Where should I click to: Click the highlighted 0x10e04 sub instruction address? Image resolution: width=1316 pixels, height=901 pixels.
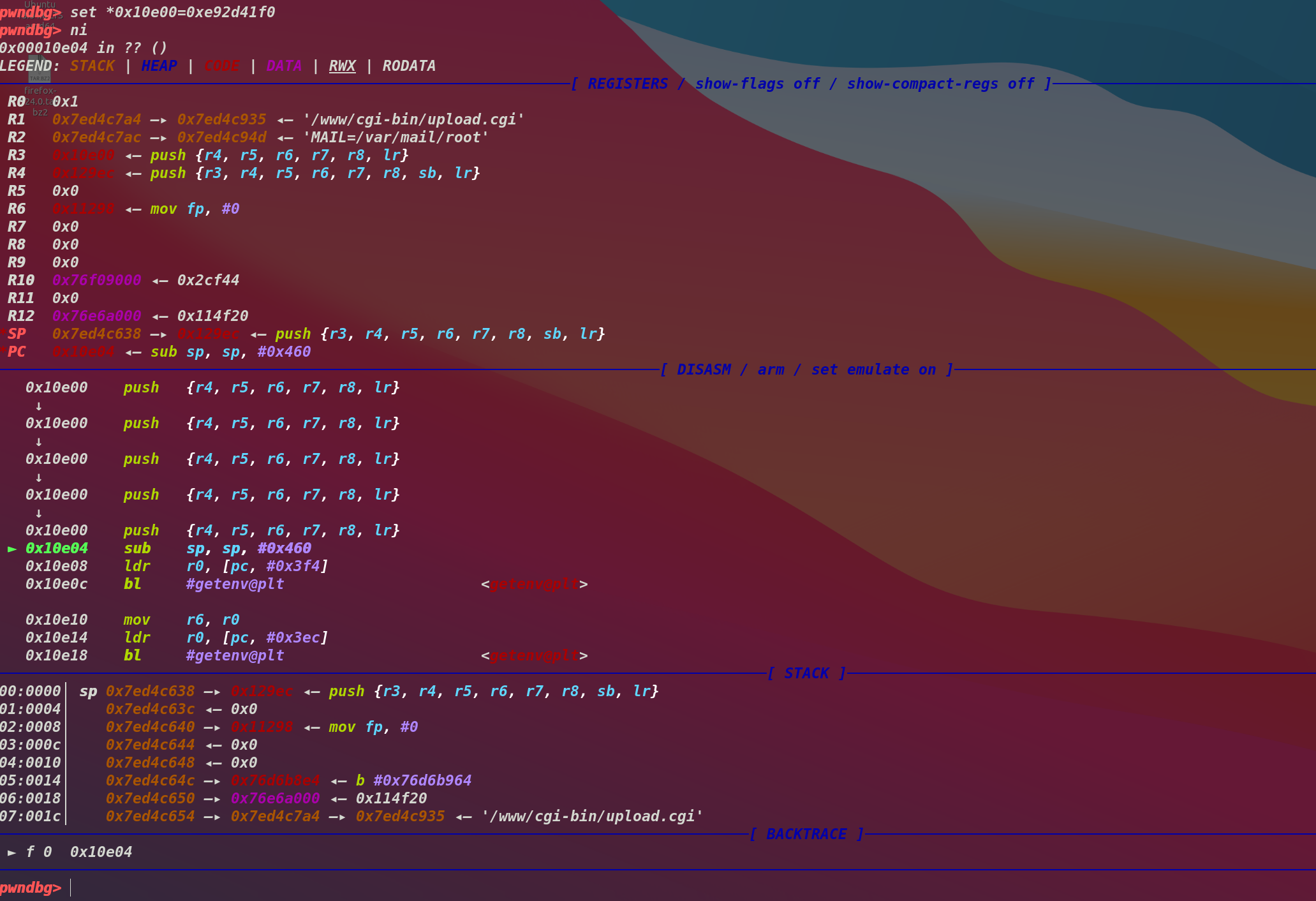pos(57,549)
